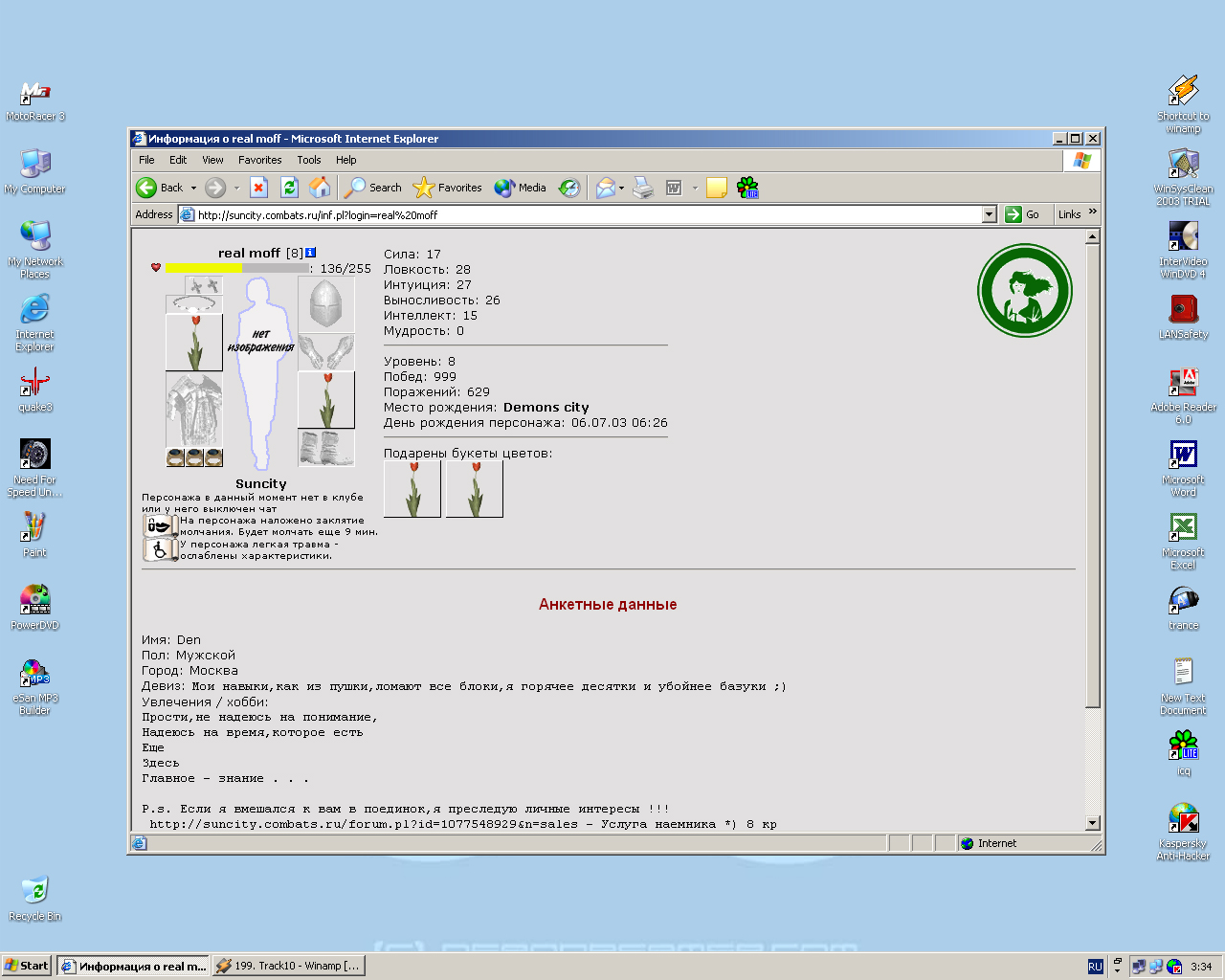The height and width of the screenshot is (980, 1225).
Task: Open the Help menu
Action: click(x=346, y=160)
